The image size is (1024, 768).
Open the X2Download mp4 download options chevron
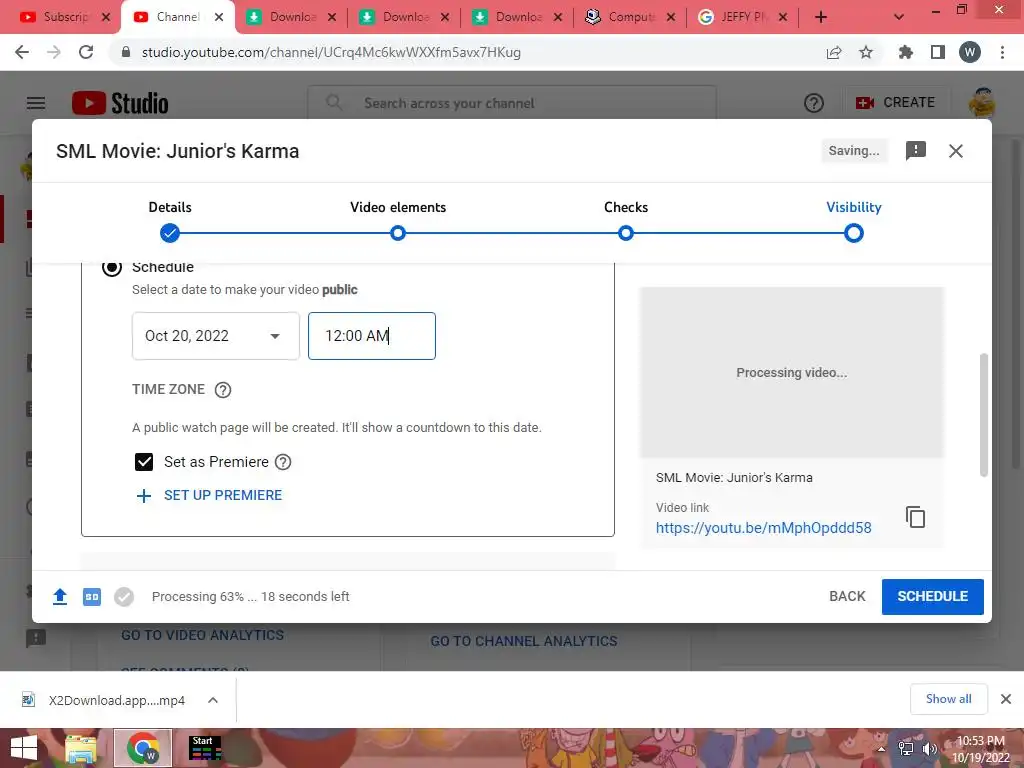click(213, 700)
